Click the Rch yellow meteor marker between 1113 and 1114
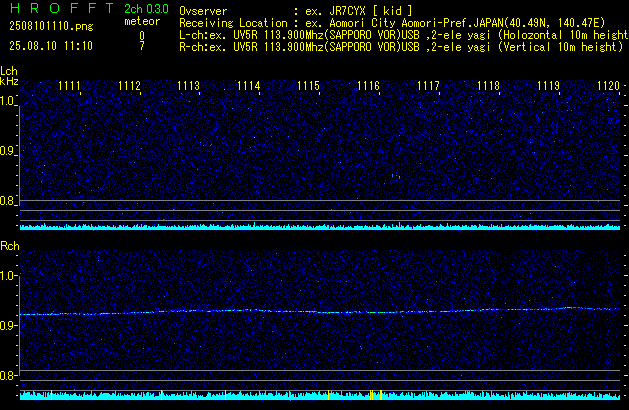 click(x=225, y=395)
